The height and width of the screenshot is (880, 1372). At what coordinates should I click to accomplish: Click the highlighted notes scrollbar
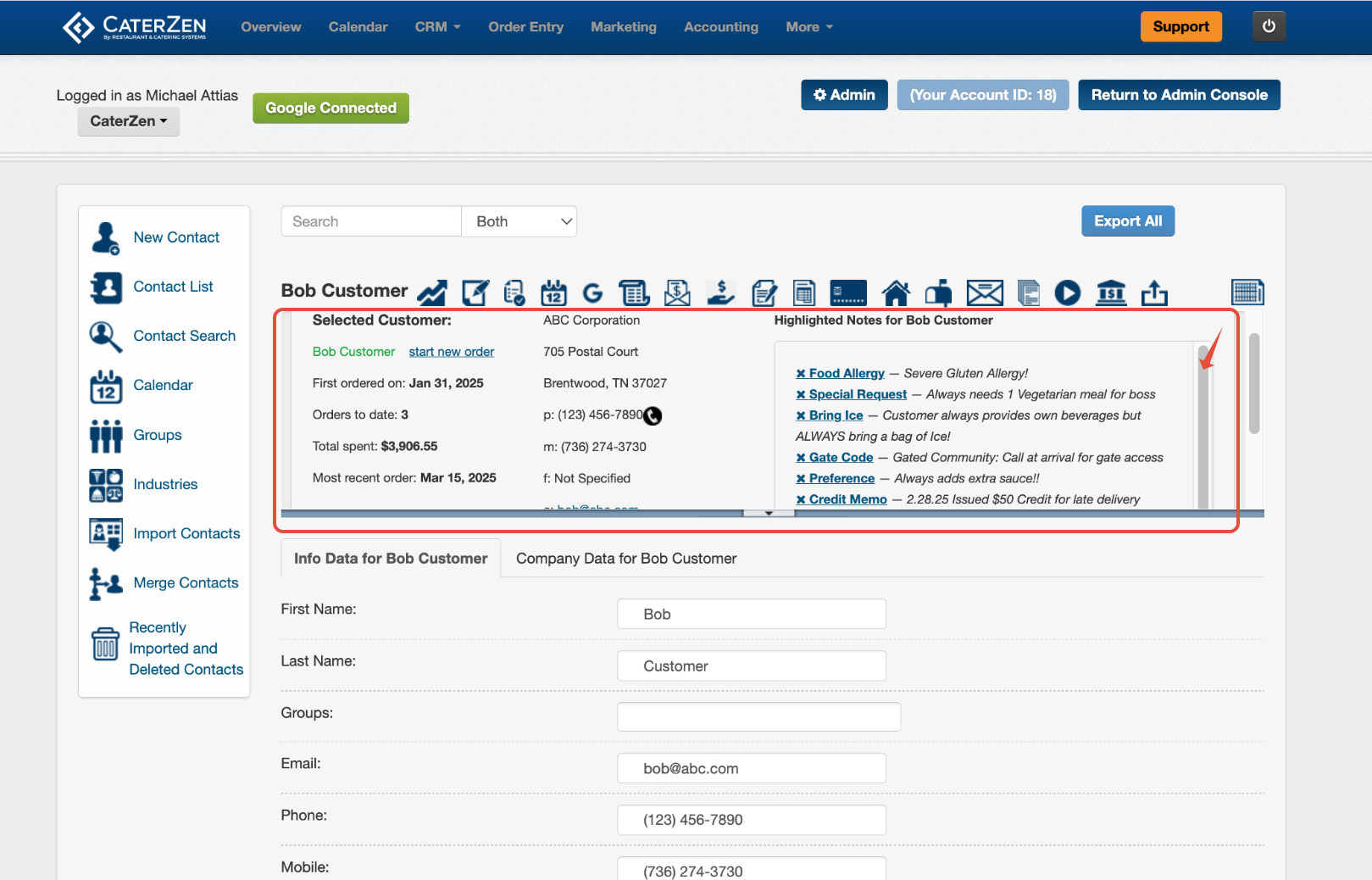coord(1203,426)
